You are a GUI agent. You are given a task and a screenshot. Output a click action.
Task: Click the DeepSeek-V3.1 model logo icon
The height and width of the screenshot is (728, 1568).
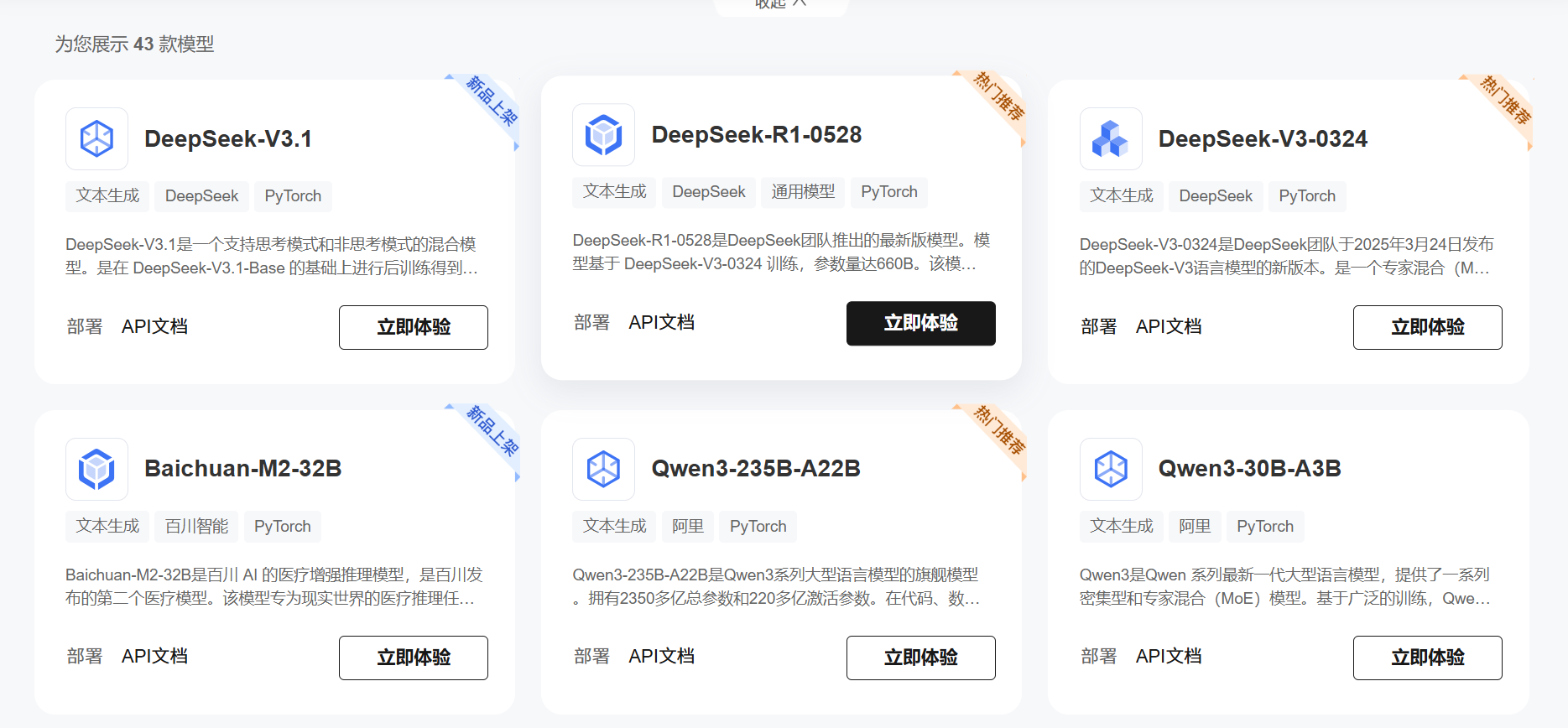(96, 138)
